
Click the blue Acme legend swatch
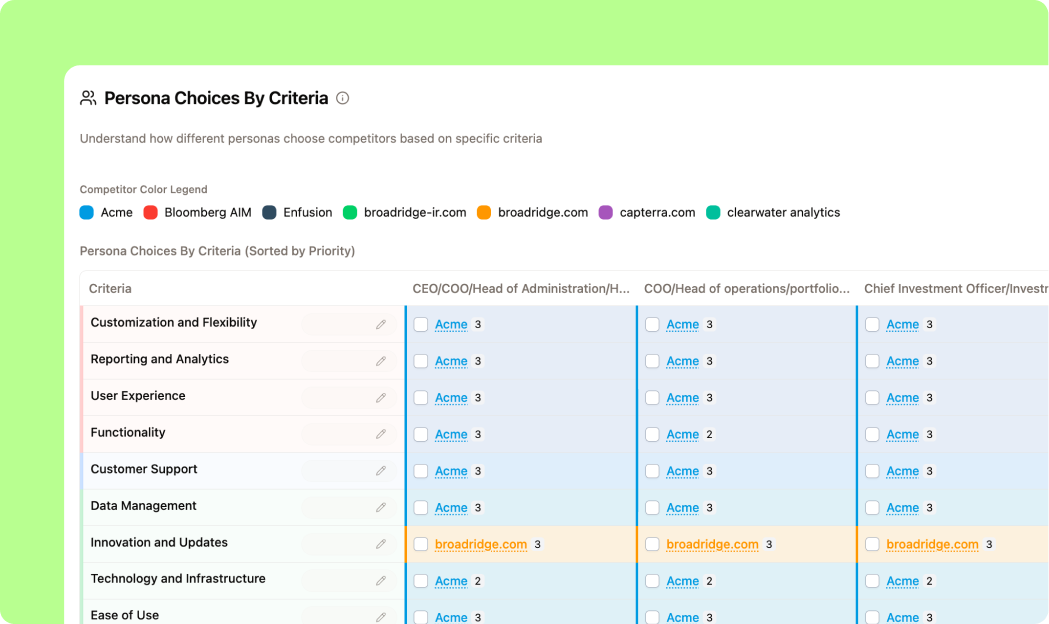click(86, 213)
